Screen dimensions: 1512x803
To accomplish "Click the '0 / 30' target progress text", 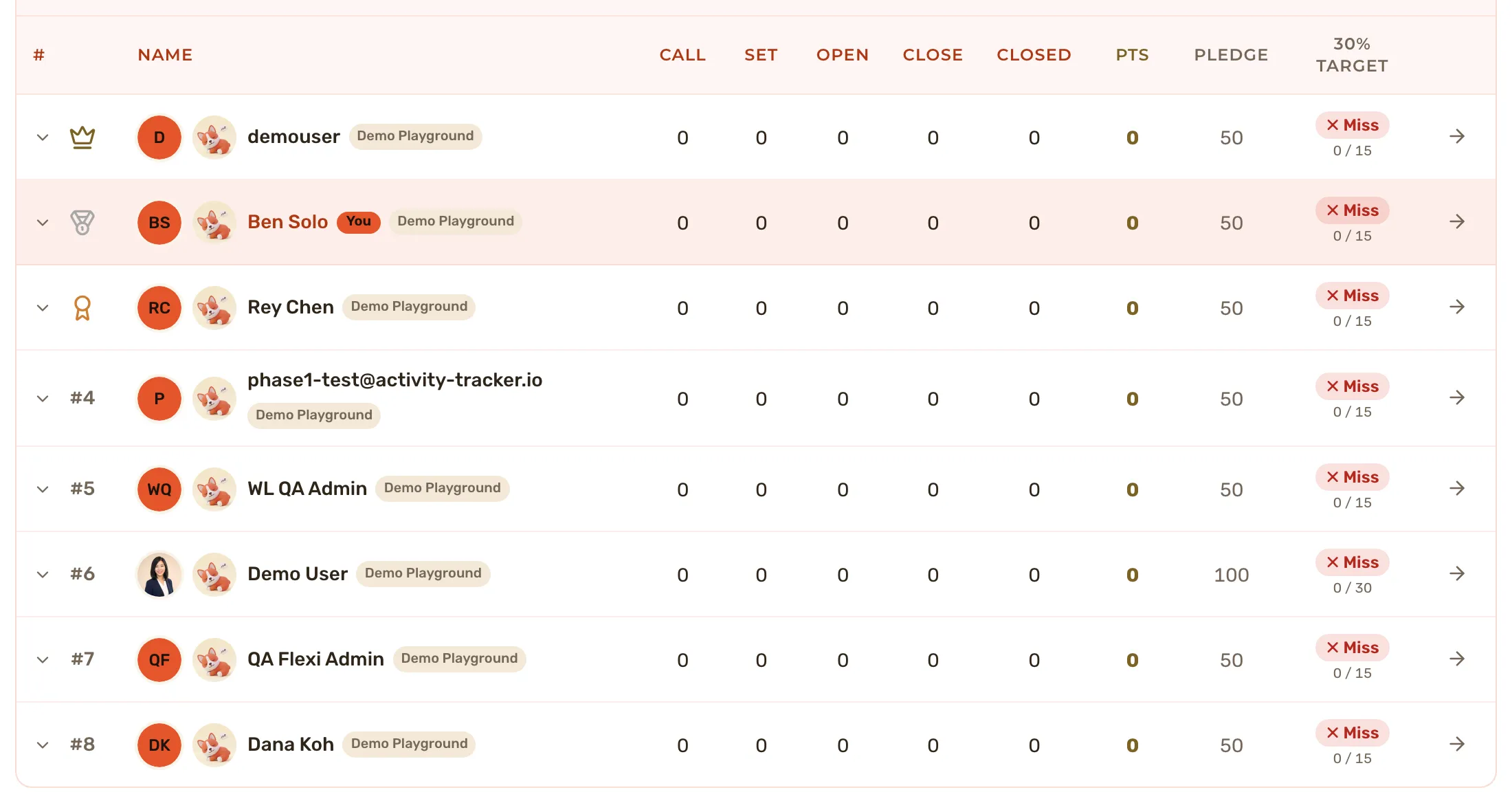I will [x=1353, y=588].
